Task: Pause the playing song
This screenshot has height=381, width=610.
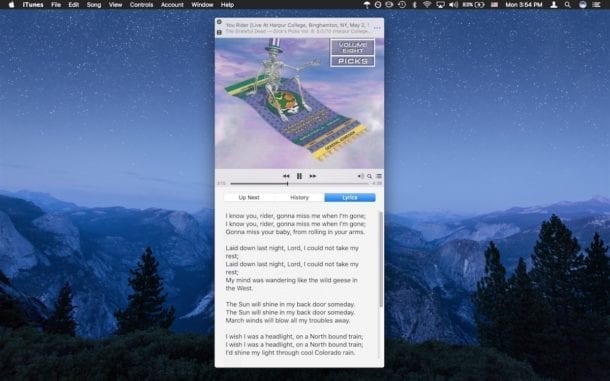Action: click(x=299, y=176)
